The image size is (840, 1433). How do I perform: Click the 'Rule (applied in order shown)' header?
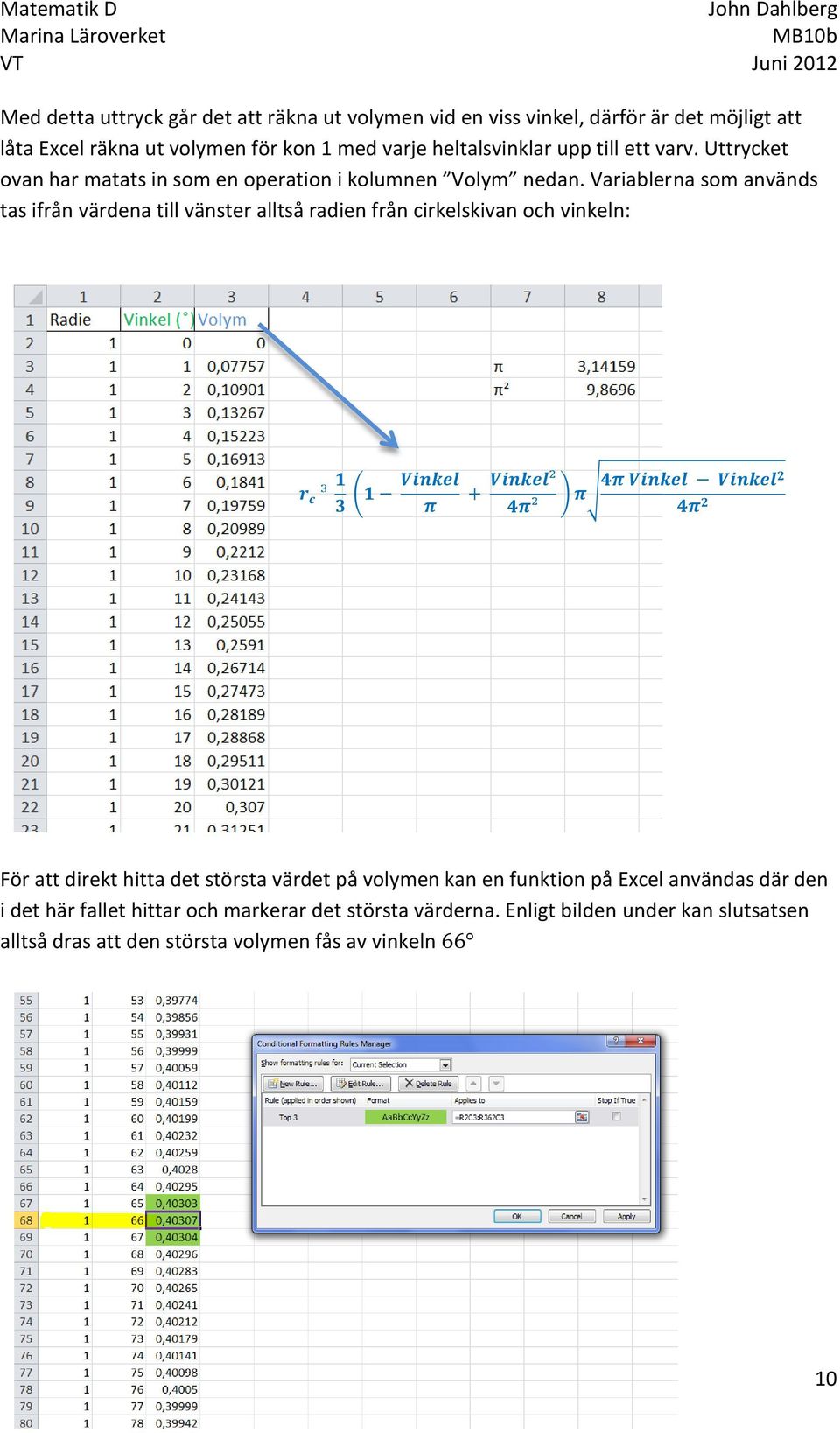[x=310, y=1100]
